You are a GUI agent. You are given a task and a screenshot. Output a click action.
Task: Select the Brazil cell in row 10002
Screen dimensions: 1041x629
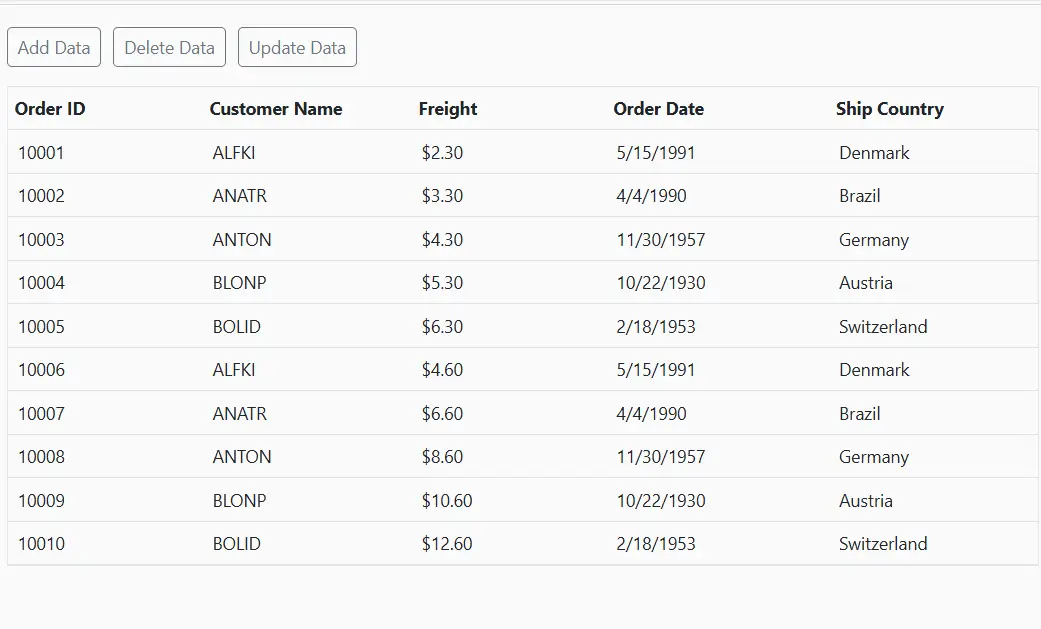[x=860, y=196]
